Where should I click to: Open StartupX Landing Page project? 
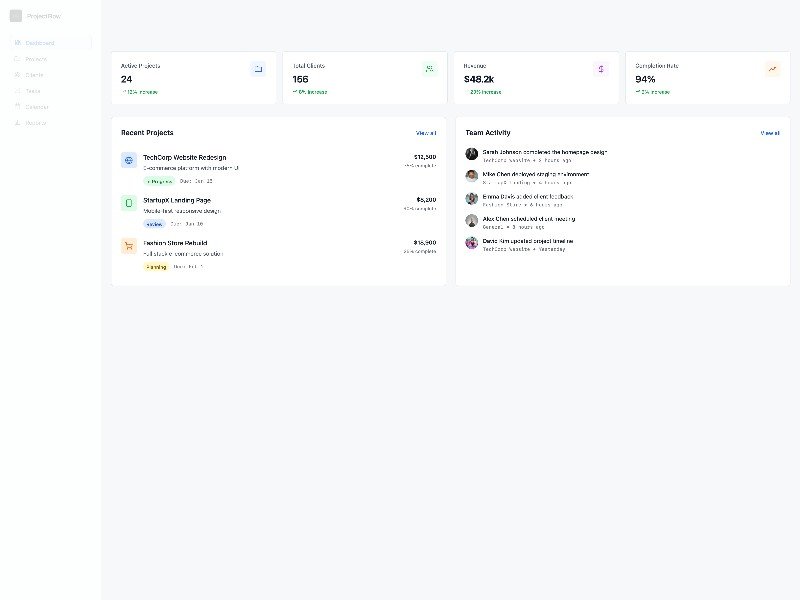pyautogui.click(x=177, y=200)
